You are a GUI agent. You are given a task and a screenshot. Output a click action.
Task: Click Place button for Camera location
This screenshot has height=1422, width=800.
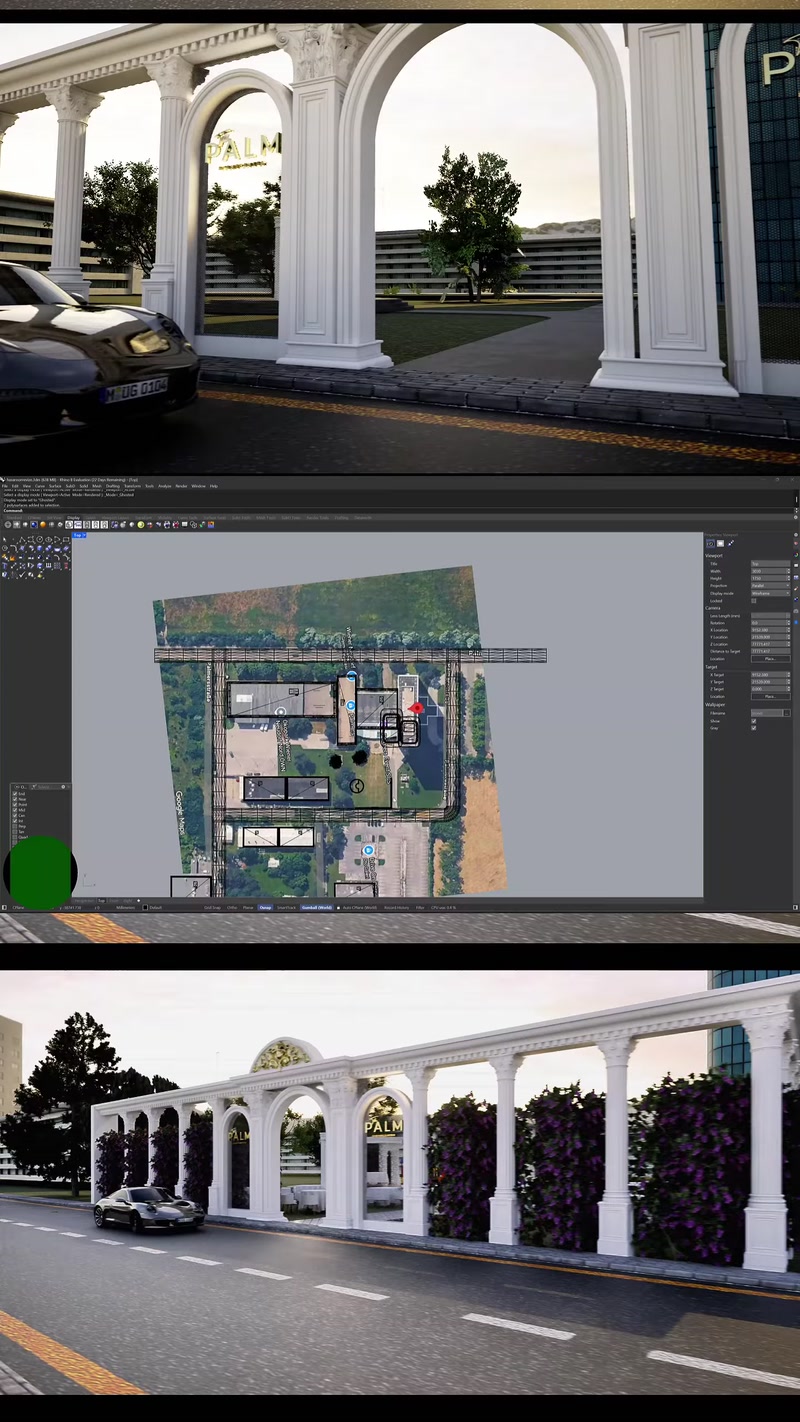(770, 659)
